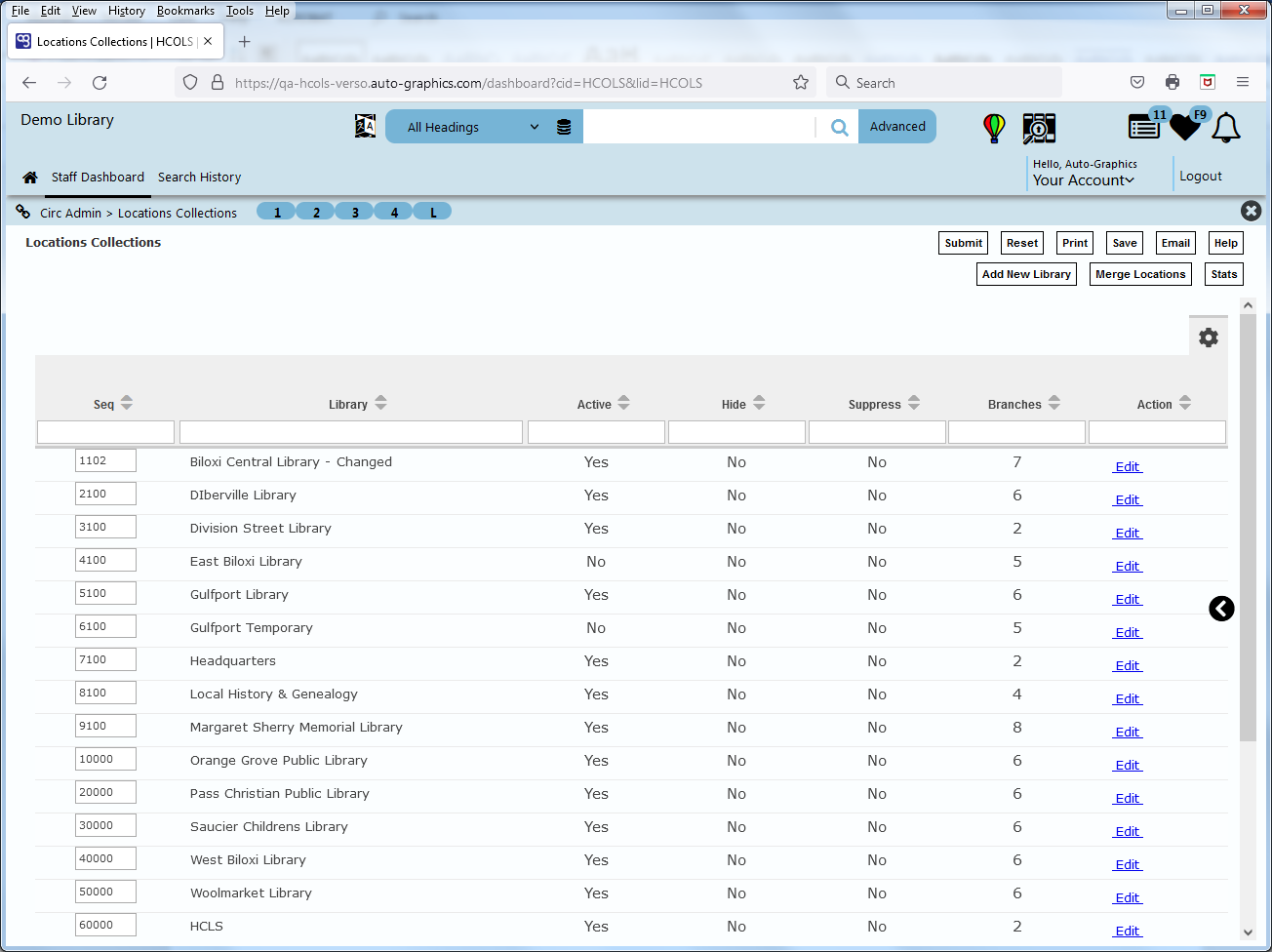Switch to Search History tab

199,178
